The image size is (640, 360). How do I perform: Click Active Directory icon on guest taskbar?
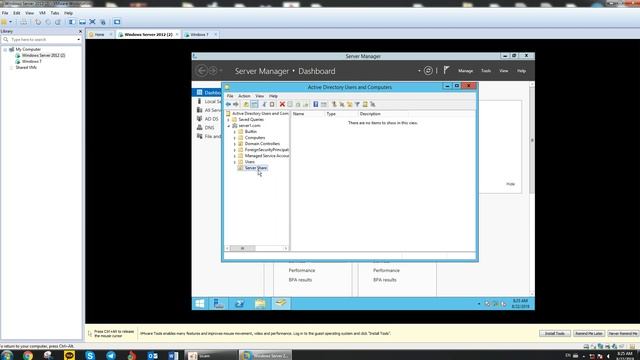(281, 303)
